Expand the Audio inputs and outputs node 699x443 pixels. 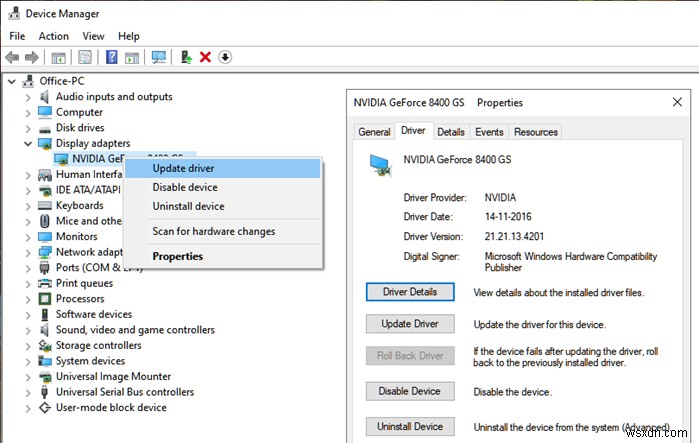tap(28, 97)
